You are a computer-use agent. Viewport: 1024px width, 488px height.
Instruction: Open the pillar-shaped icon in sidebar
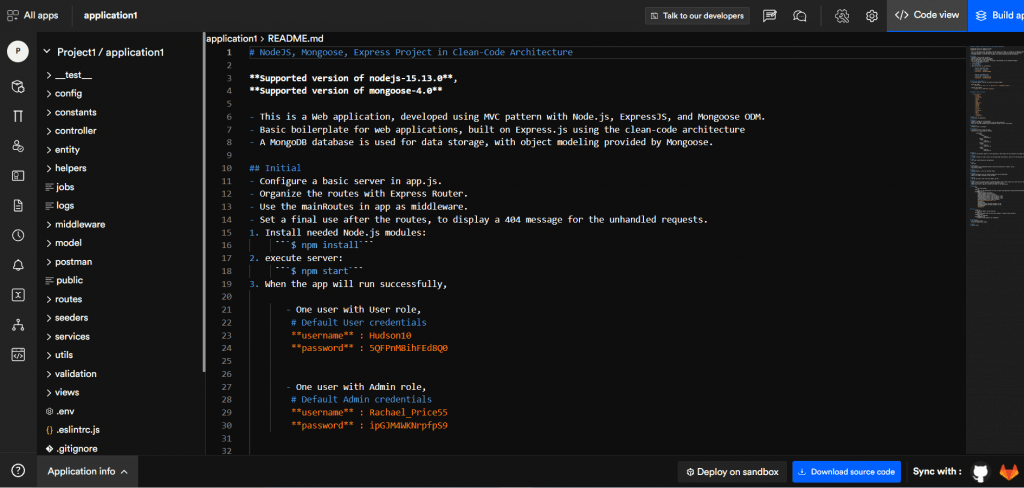(x=18, y=116)
